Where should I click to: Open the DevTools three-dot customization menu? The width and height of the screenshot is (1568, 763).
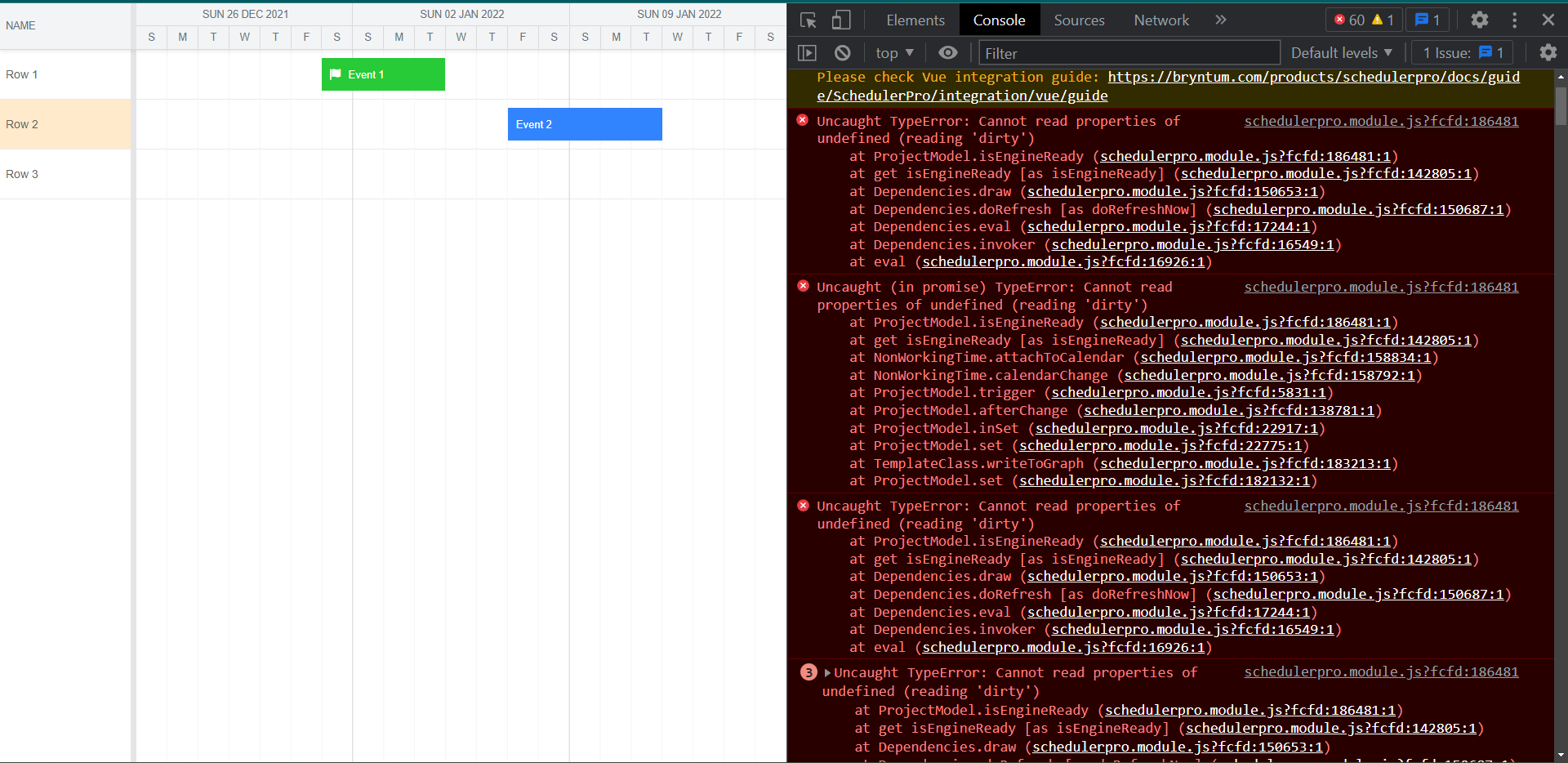(x=1513, y=20)
